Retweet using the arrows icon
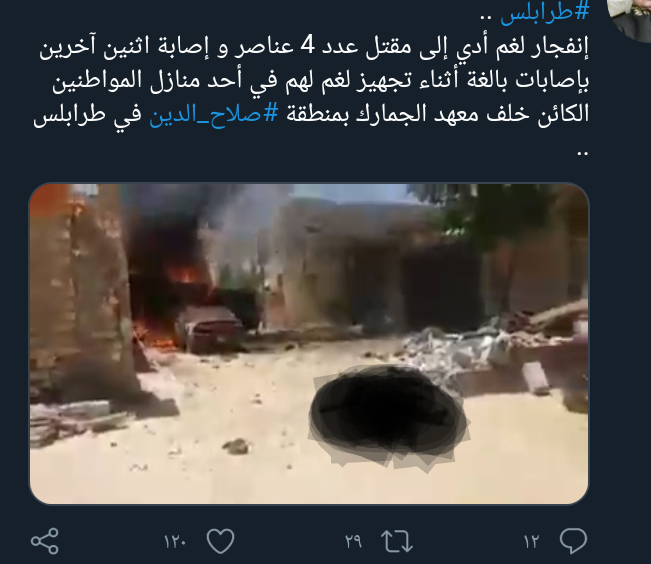This screenshot has height=564, width=651. 397,541
